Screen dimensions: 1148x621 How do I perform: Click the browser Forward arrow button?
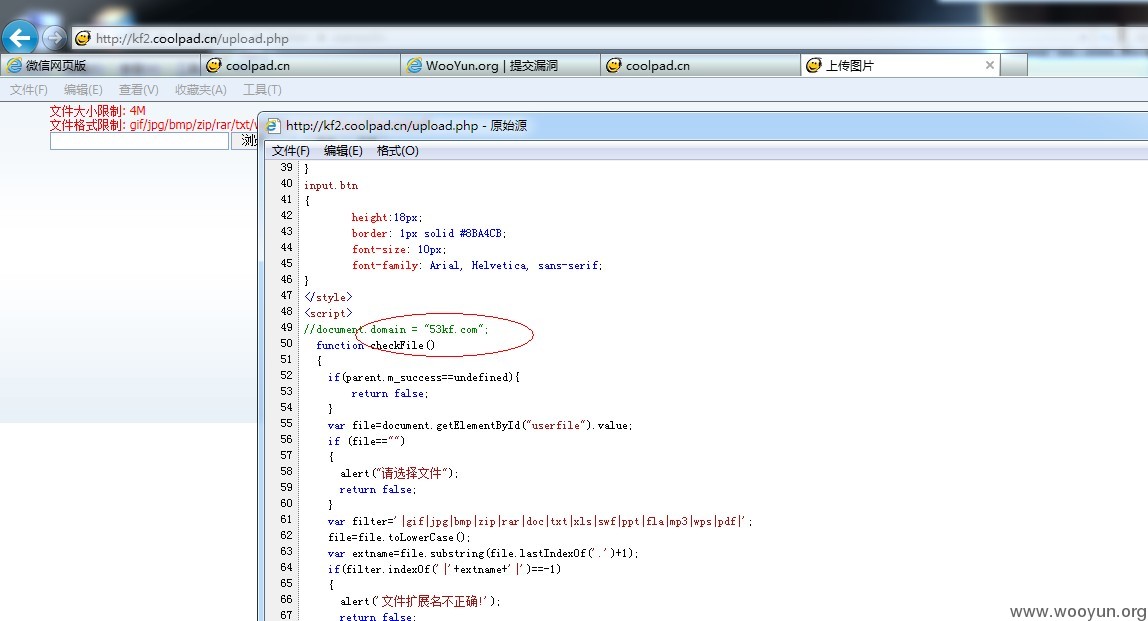[x=54, y=37]
